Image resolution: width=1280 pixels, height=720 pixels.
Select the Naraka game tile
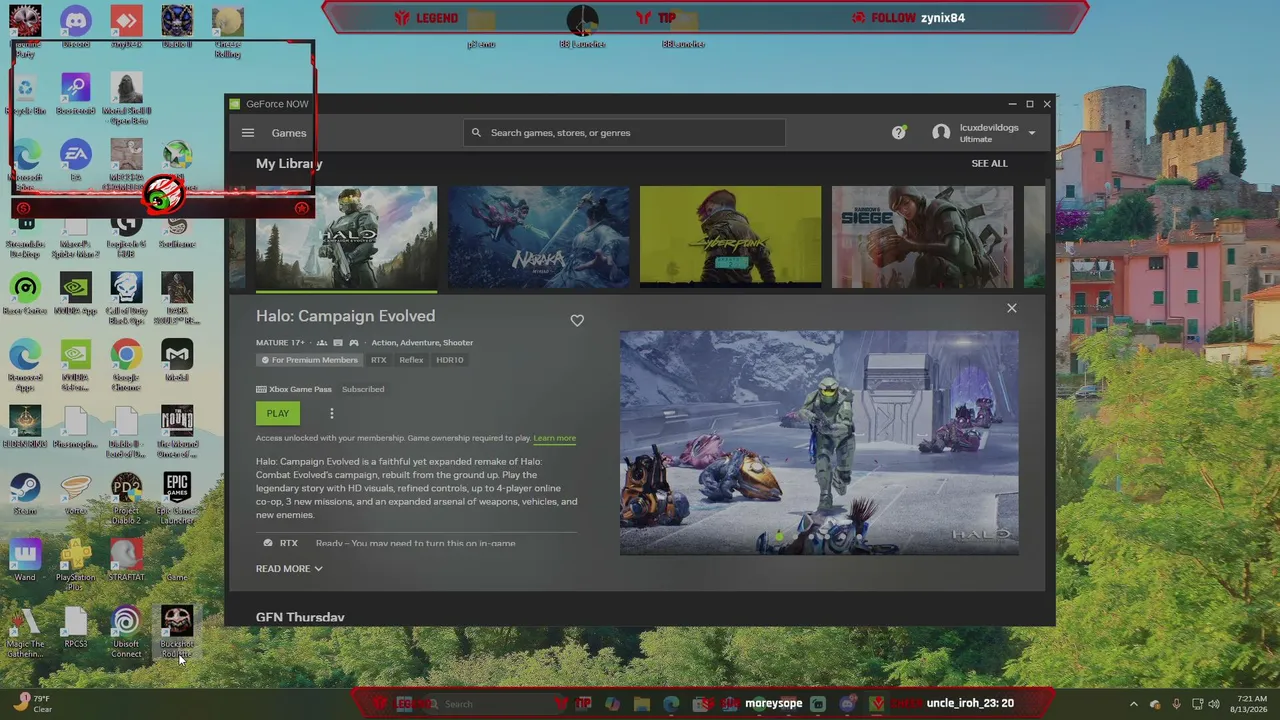tap(539, 237)
